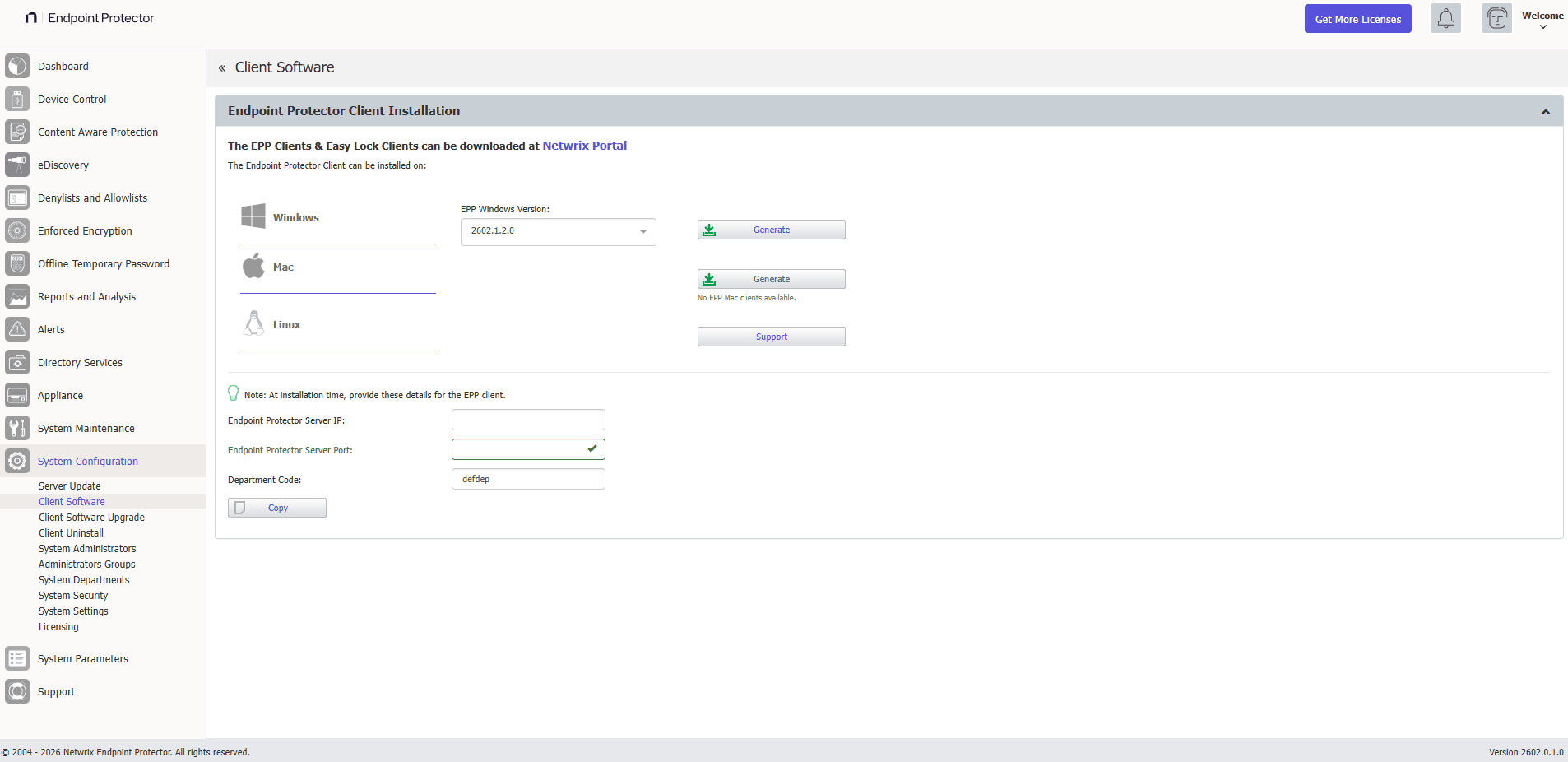Click the Dashboard sidebar icon

coord(17,66)
